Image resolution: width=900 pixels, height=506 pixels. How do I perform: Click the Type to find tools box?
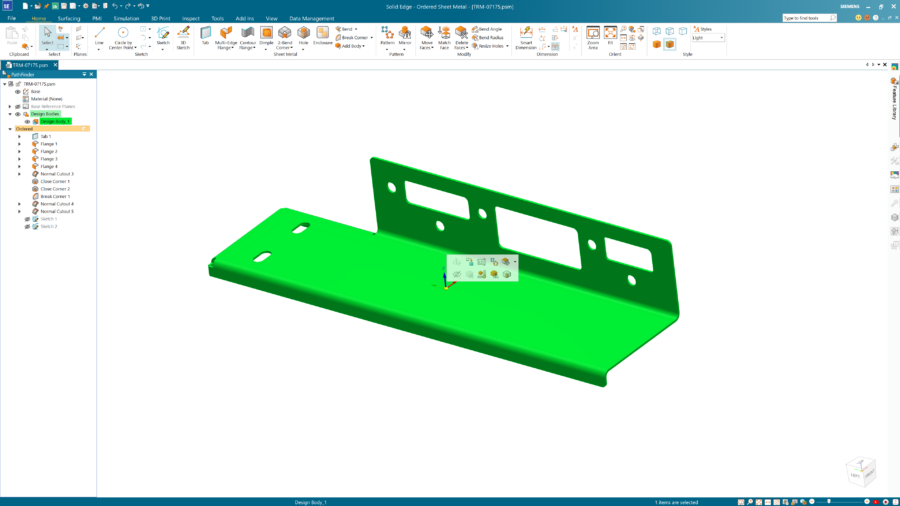pos(809,18)
